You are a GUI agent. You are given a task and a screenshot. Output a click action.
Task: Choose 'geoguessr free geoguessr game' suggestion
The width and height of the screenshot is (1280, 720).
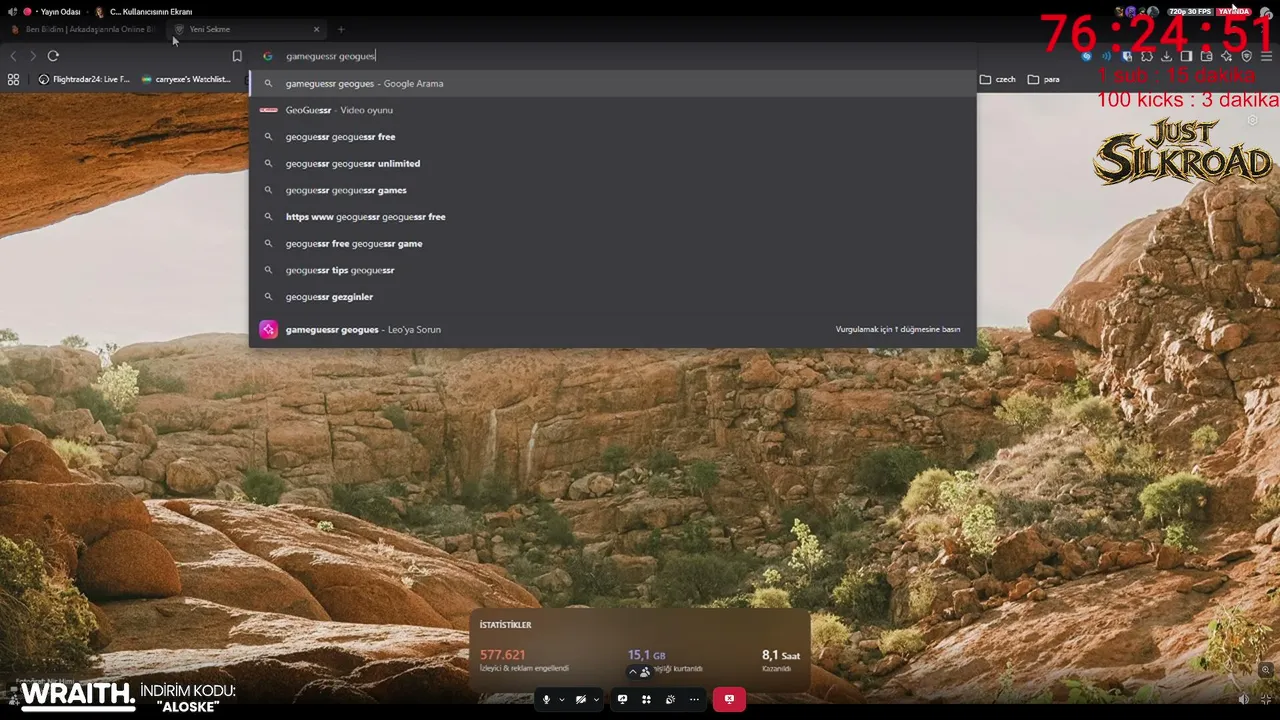pos(612,243)
